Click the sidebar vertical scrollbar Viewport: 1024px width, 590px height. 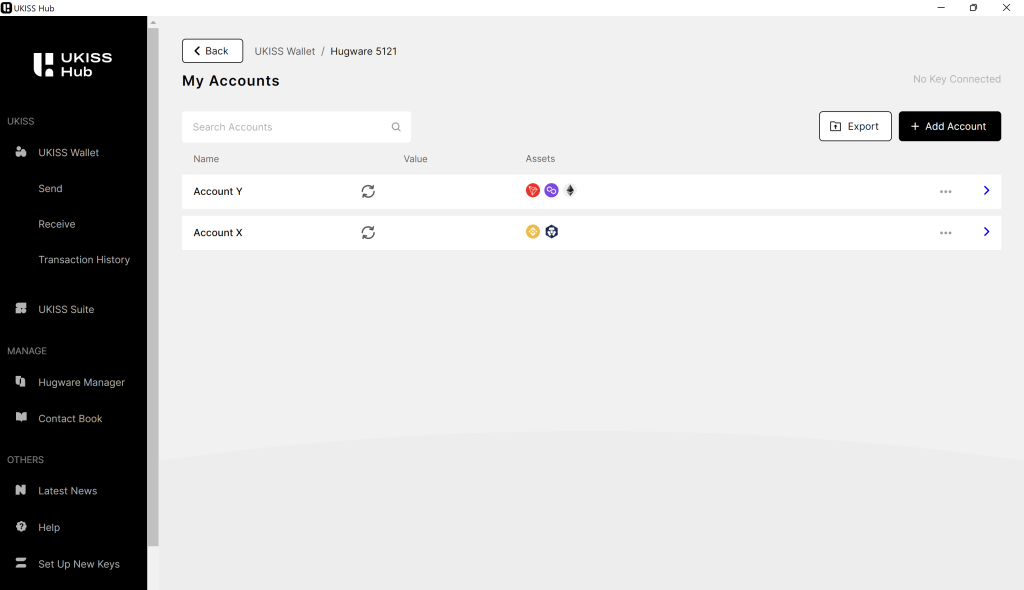(153, 286)
